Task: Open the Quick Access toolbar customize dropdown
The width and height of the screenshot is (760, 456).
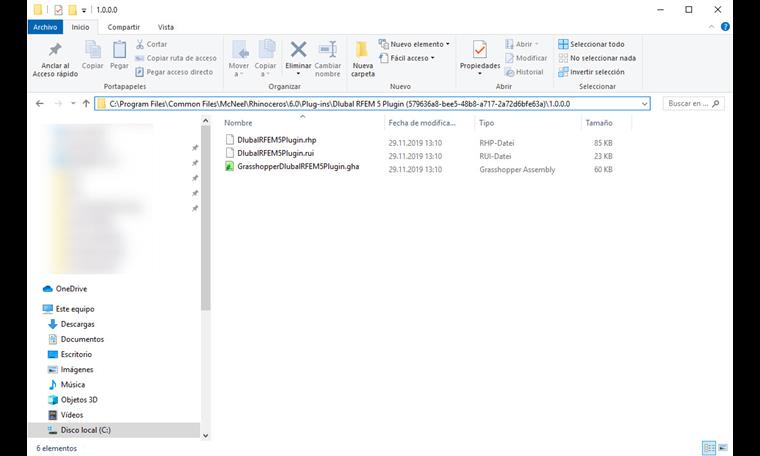Action: pyautogui.click(x=84, y=10)
